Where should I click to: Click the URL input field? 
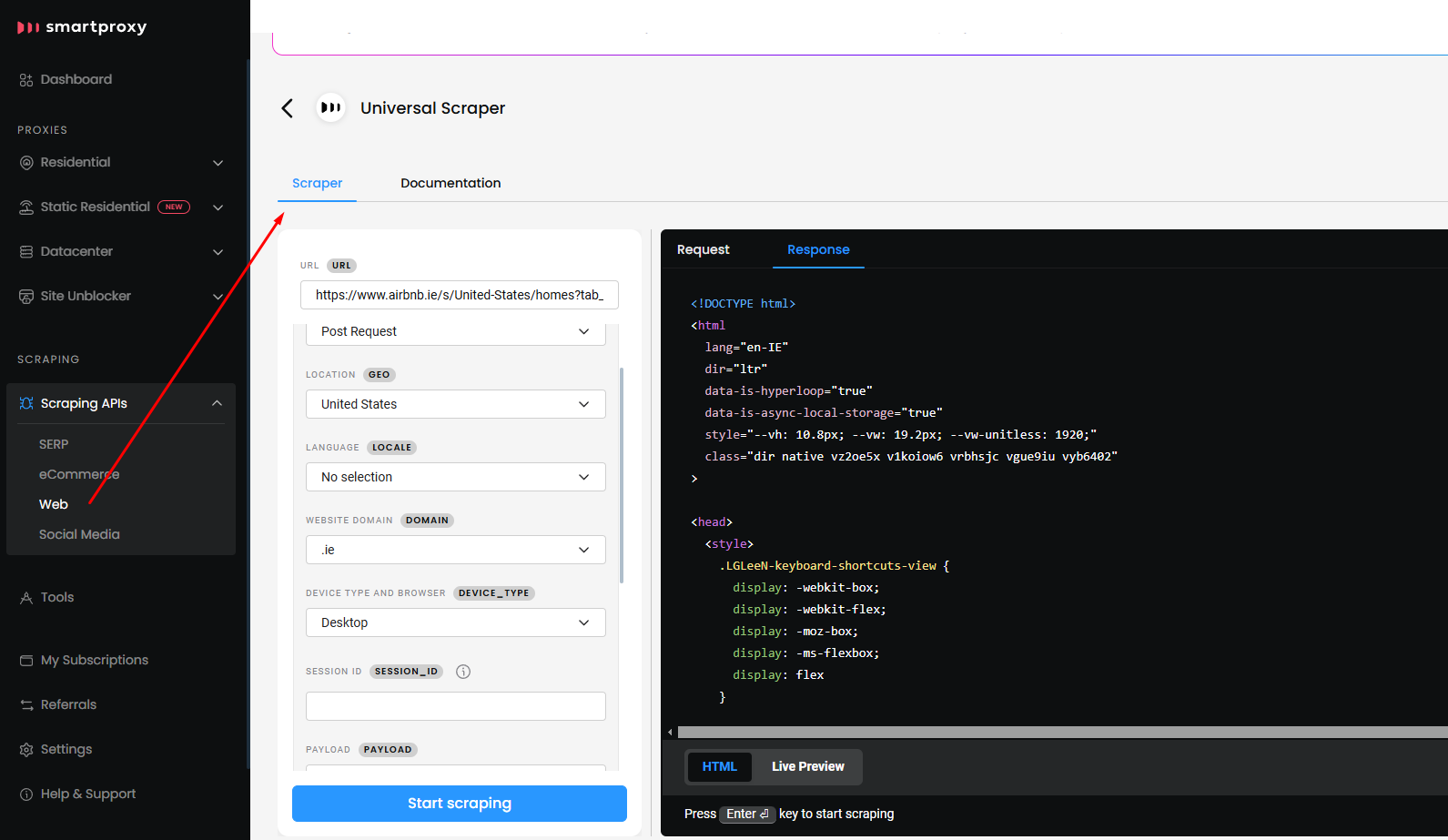point(460,295)
